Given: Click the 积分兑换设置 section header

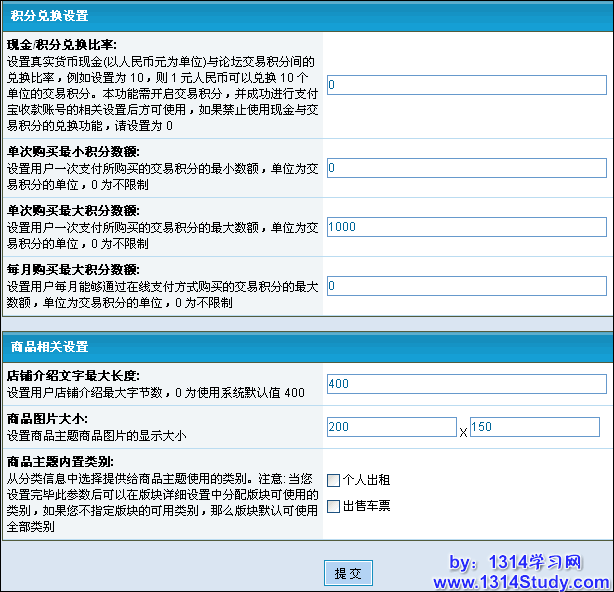Looking at the screenshot, I should (49, 16).
